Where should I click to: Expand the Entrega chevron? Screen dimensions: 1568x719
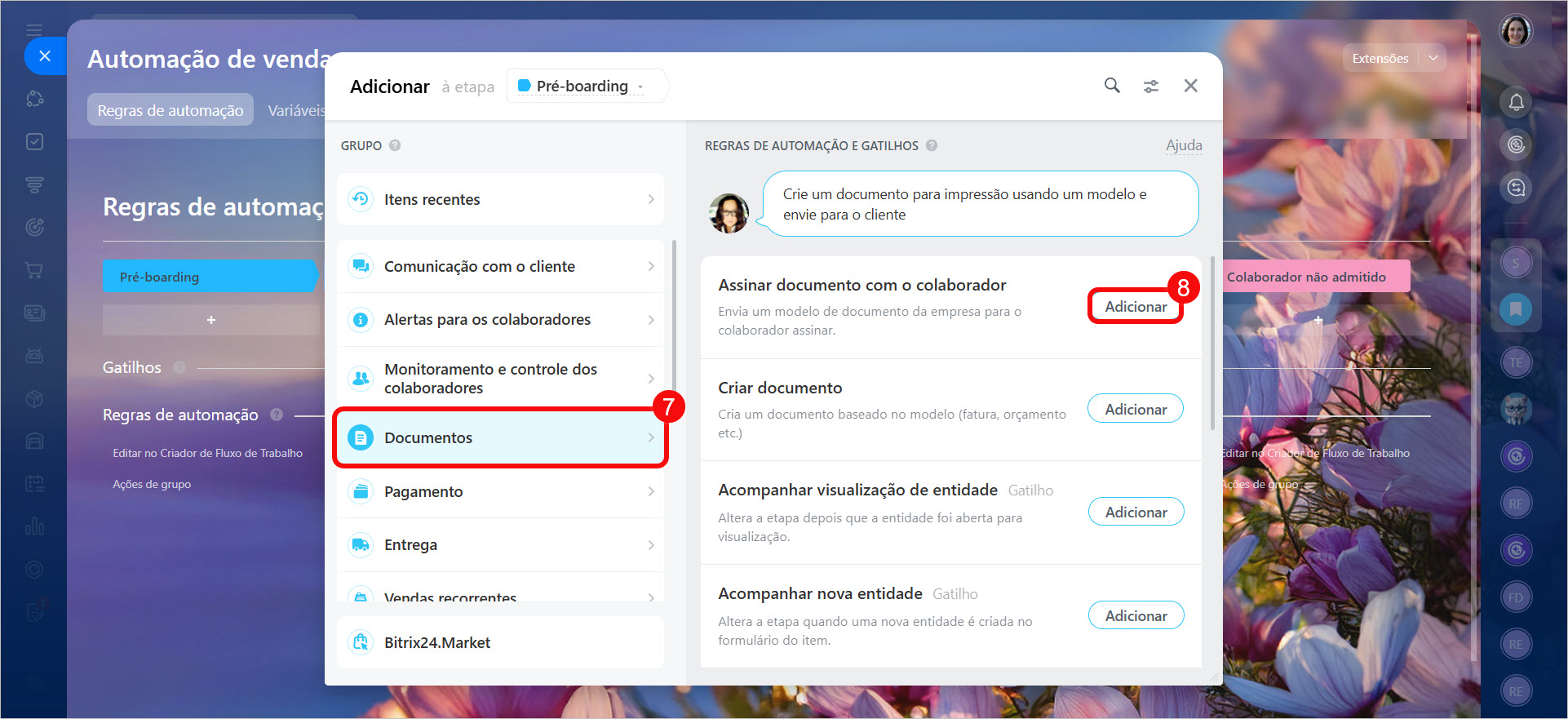pos(651,544)
